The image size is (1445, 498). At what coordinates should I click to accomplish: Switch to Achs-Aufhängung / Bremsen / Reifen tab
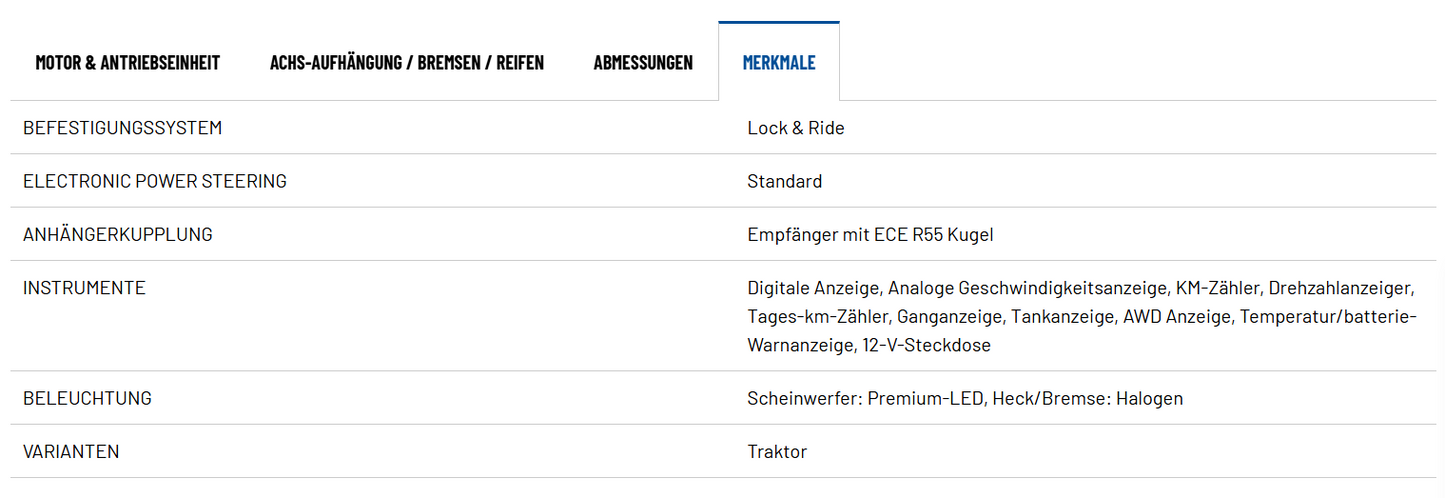coord(407,63)
